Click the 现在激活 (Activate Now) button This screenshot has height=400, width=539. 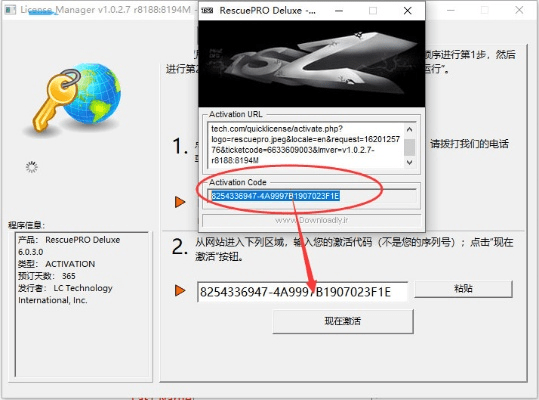pos(343,321)
